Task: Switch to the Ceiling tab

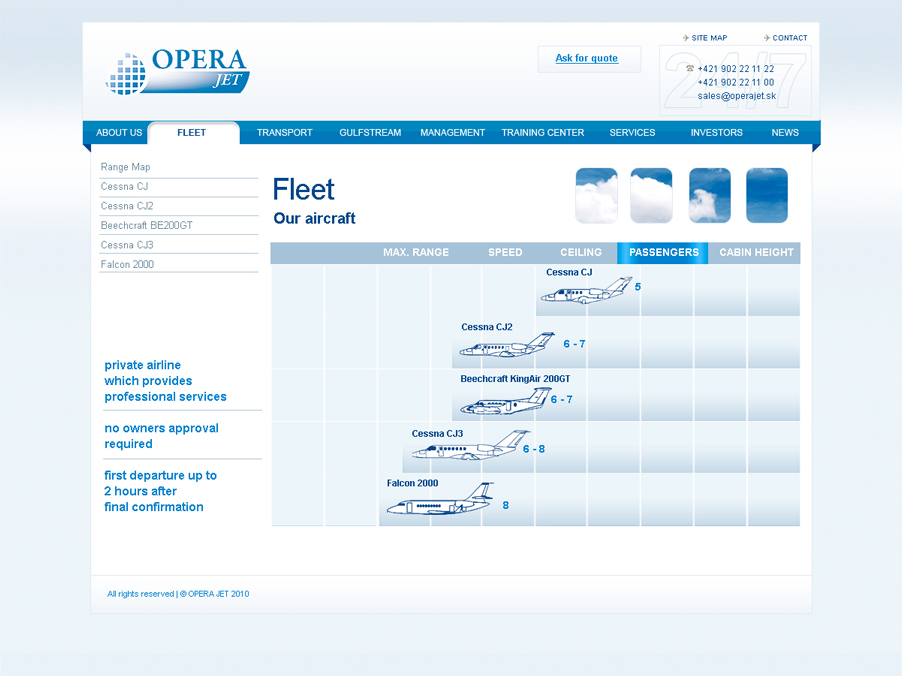Action: point(581,253)
